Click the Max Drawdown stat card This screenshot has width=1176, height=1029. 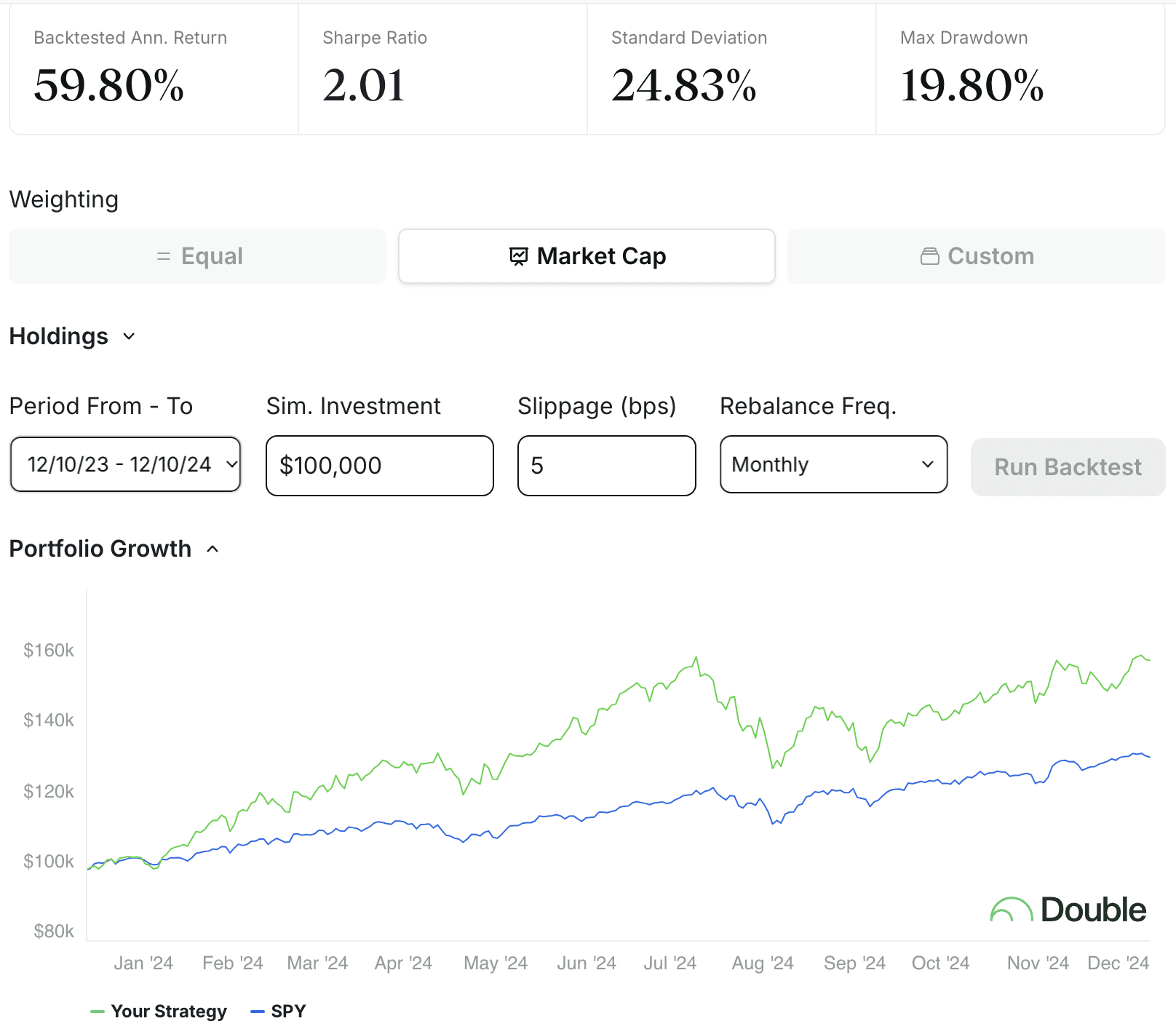click(1020, 70)
